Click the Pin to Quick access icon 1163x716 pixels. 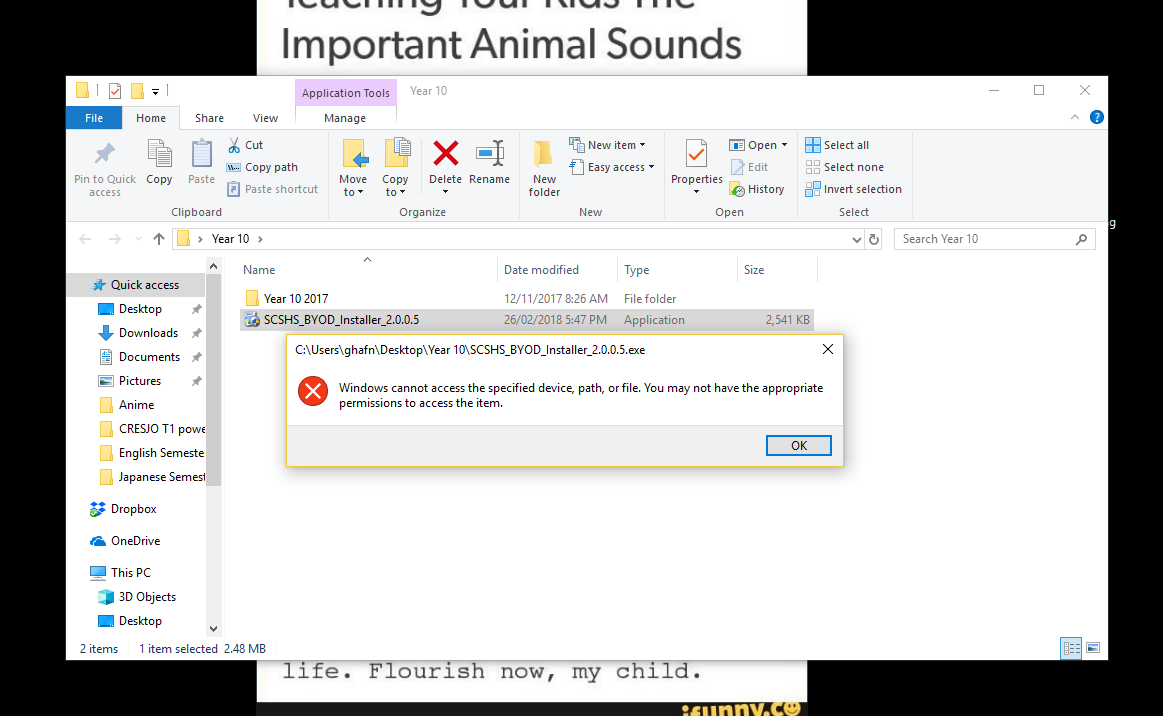105,154
